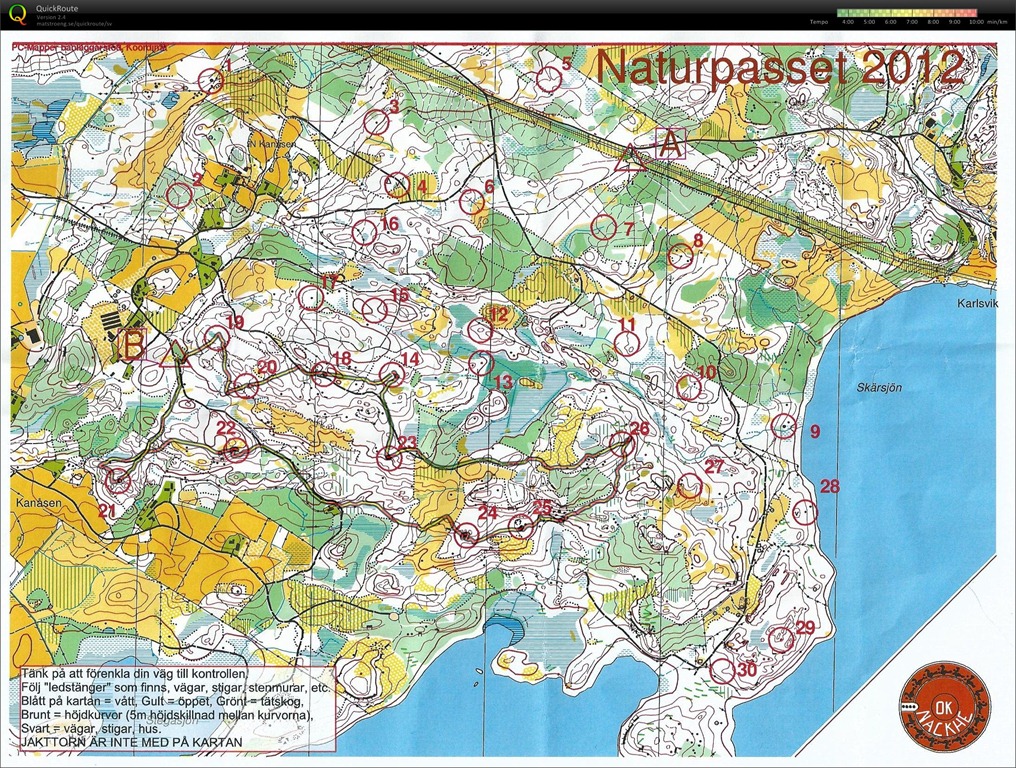The width and height of the screenshot is (1016, 768).
Task: Click the map legend text box
Action: pyautogui.click(x=175, y=709)
